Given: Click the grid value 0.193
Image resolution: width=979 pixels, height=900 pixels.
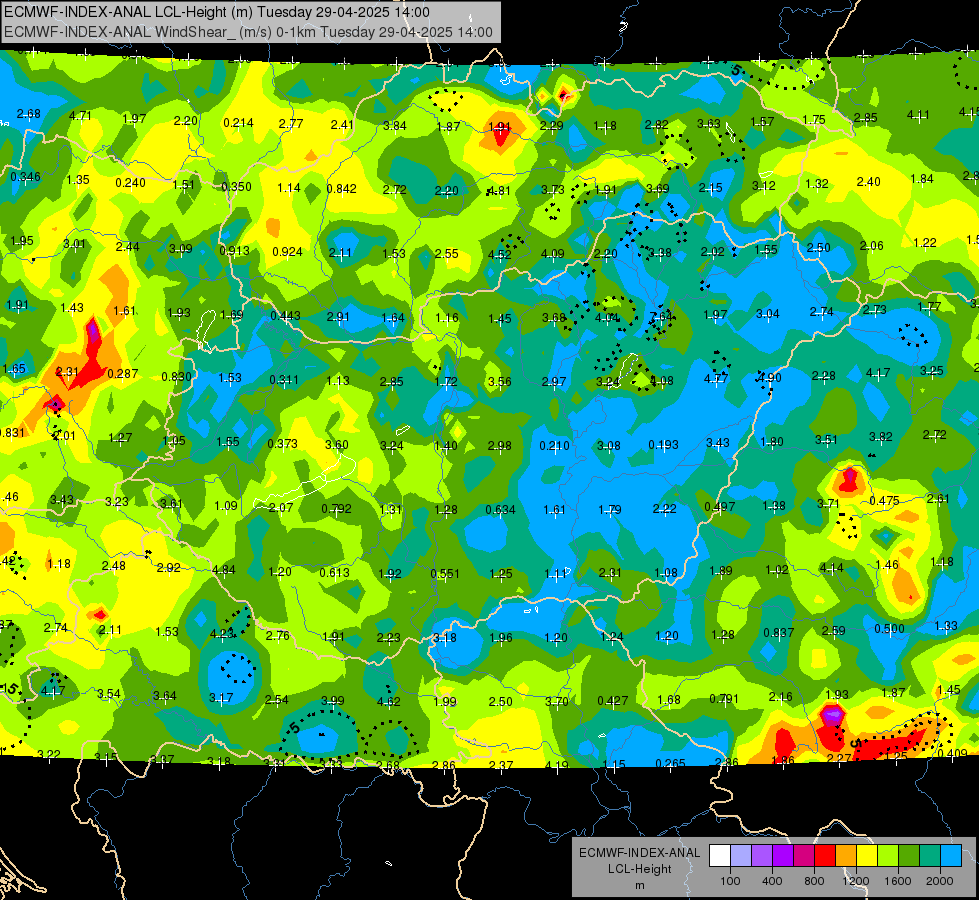Looking at the screenshot, I should [x=663, y=445].
